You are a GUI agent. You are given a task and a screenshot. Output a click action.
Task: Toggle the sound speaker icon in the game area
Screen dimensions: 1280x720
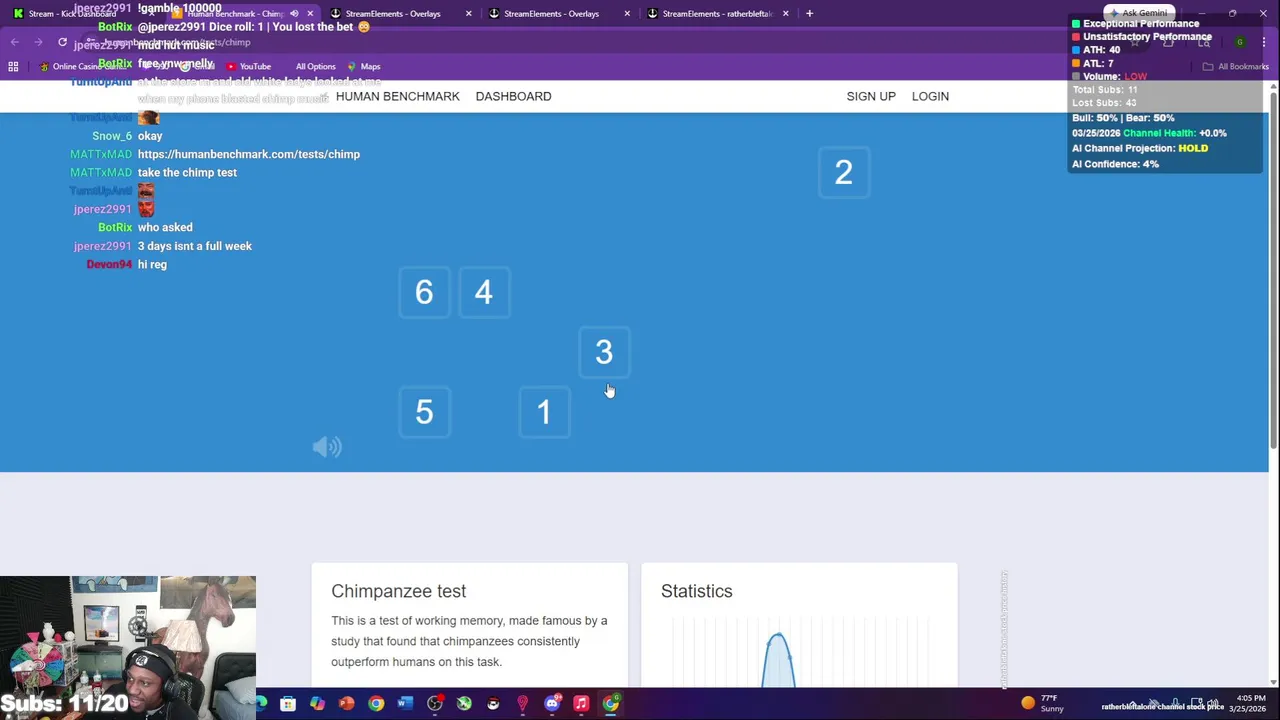click(327, 447)
